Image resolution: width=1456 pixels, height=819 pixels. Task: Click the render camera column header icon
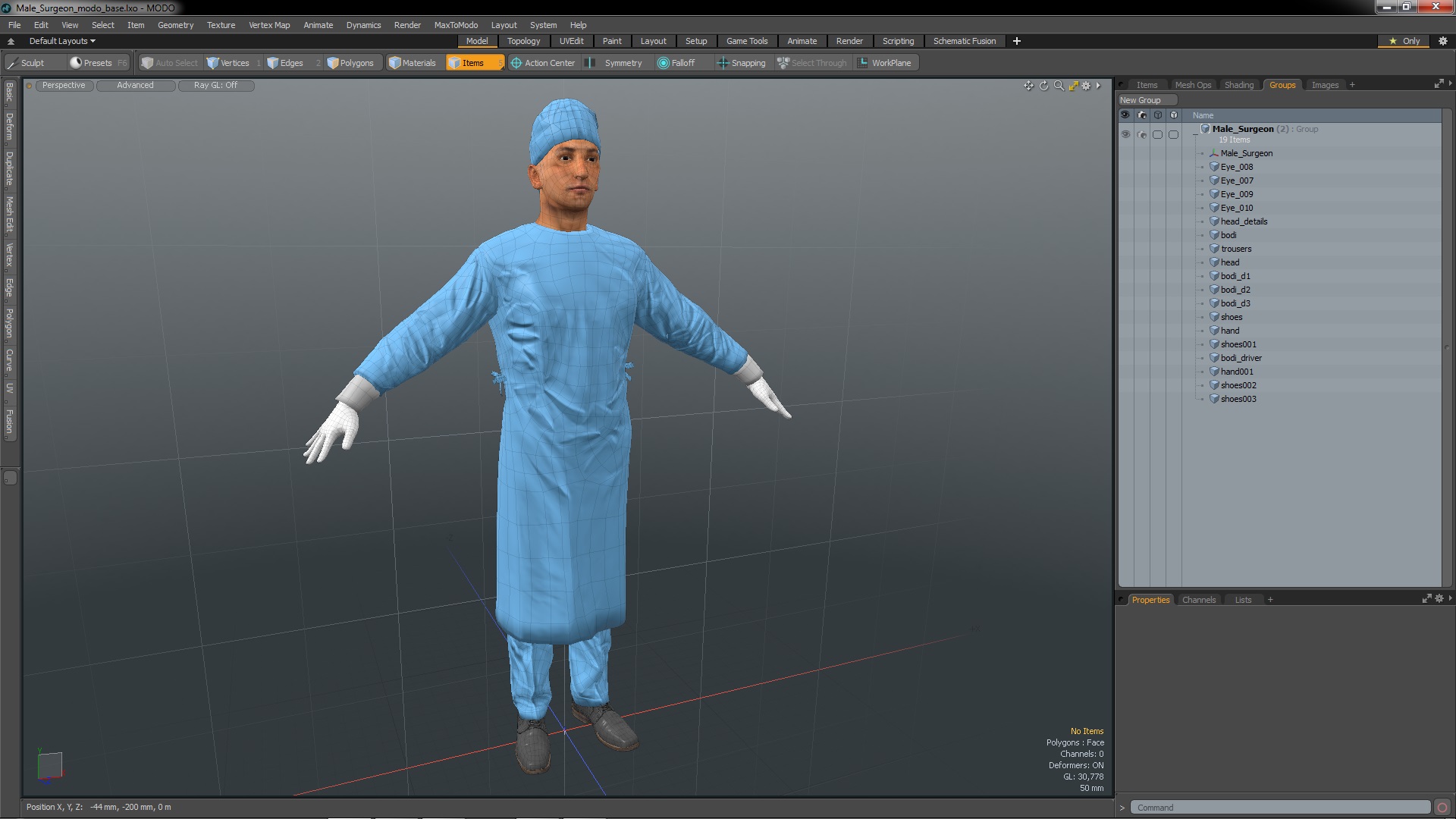coord(1142,115)
